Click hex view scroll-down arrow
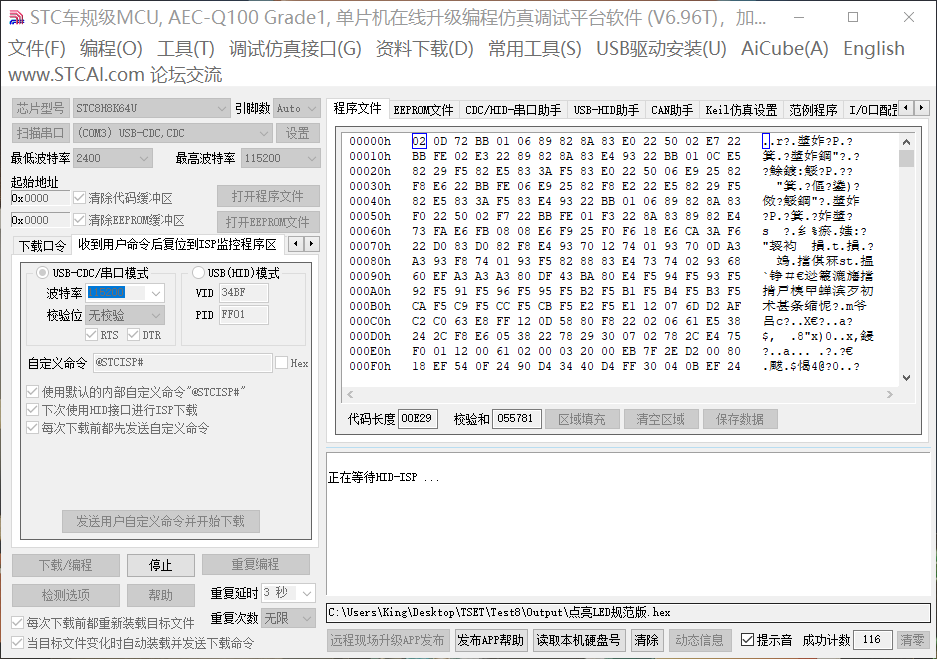The width and height of the screenshot is (937, 659). (907, 378)
